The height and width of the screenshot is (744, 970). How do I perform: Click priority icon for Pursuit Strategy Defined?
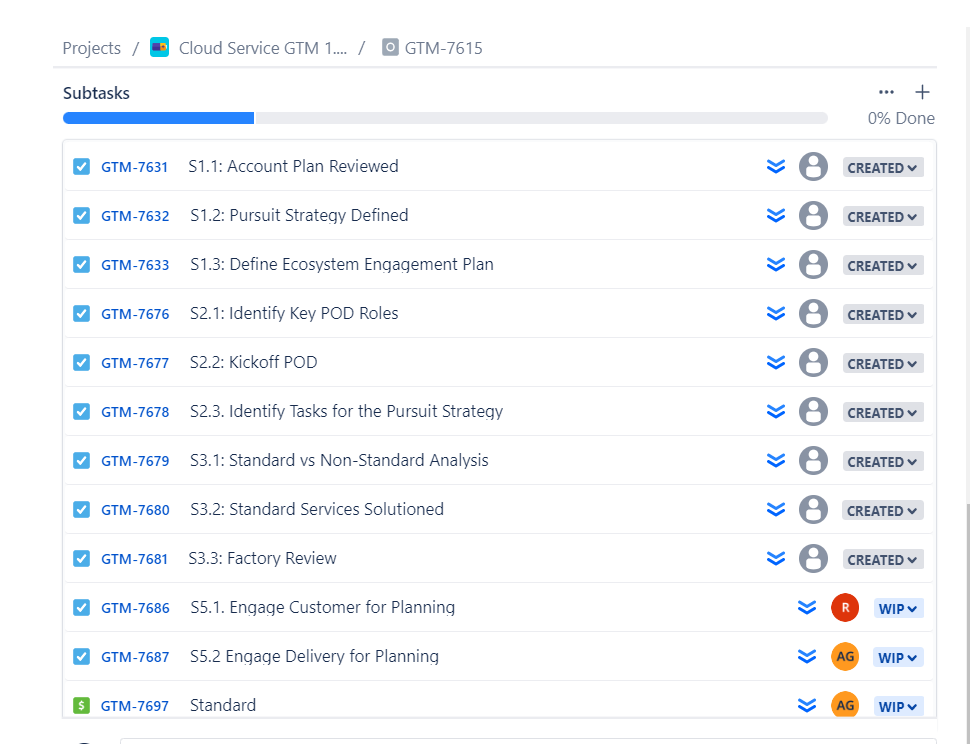click(x=776, y=215)
